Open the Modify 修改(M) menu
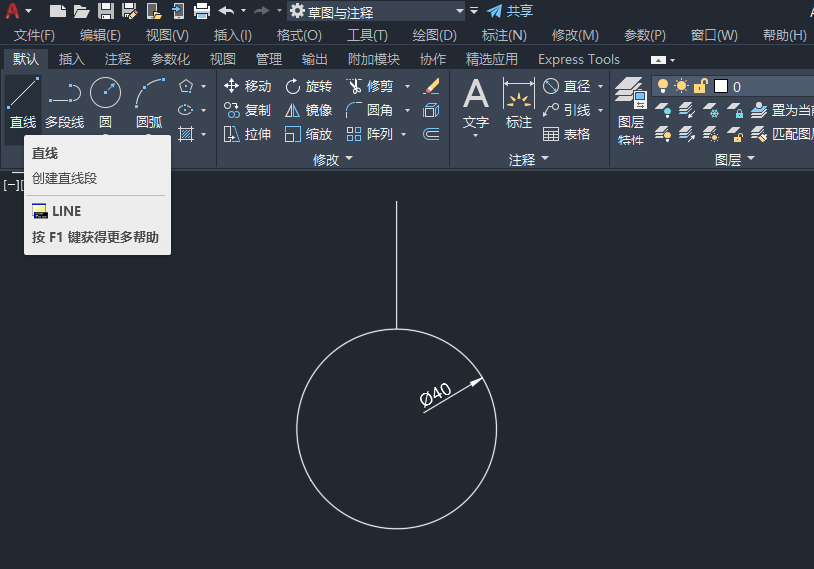814x569 pixels. [x=575, y=35]
